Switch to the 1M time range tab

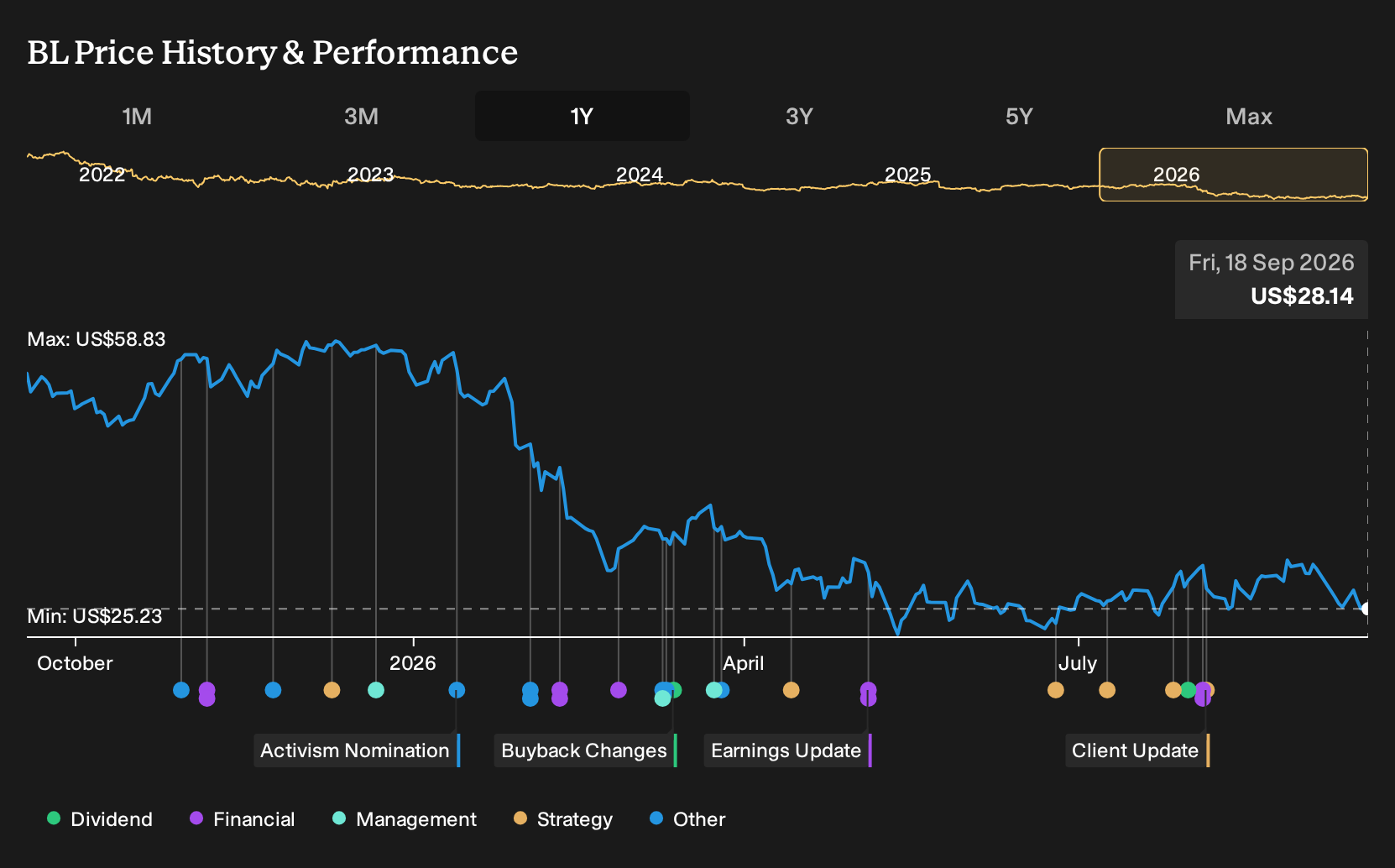click(x=137, y=116)
